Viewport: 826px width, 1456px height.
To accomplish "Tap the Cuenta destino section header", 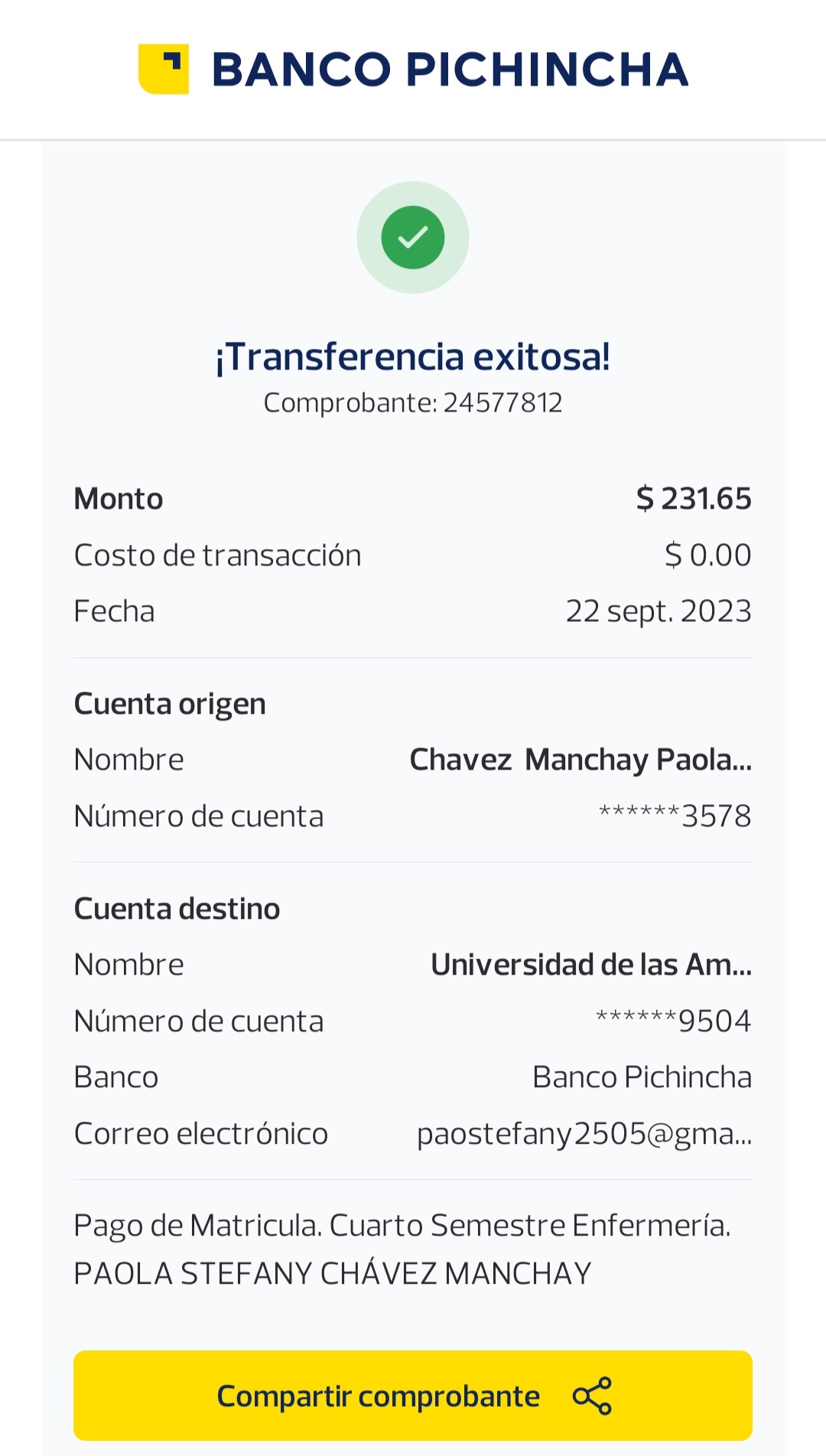I will click(177, 909).
